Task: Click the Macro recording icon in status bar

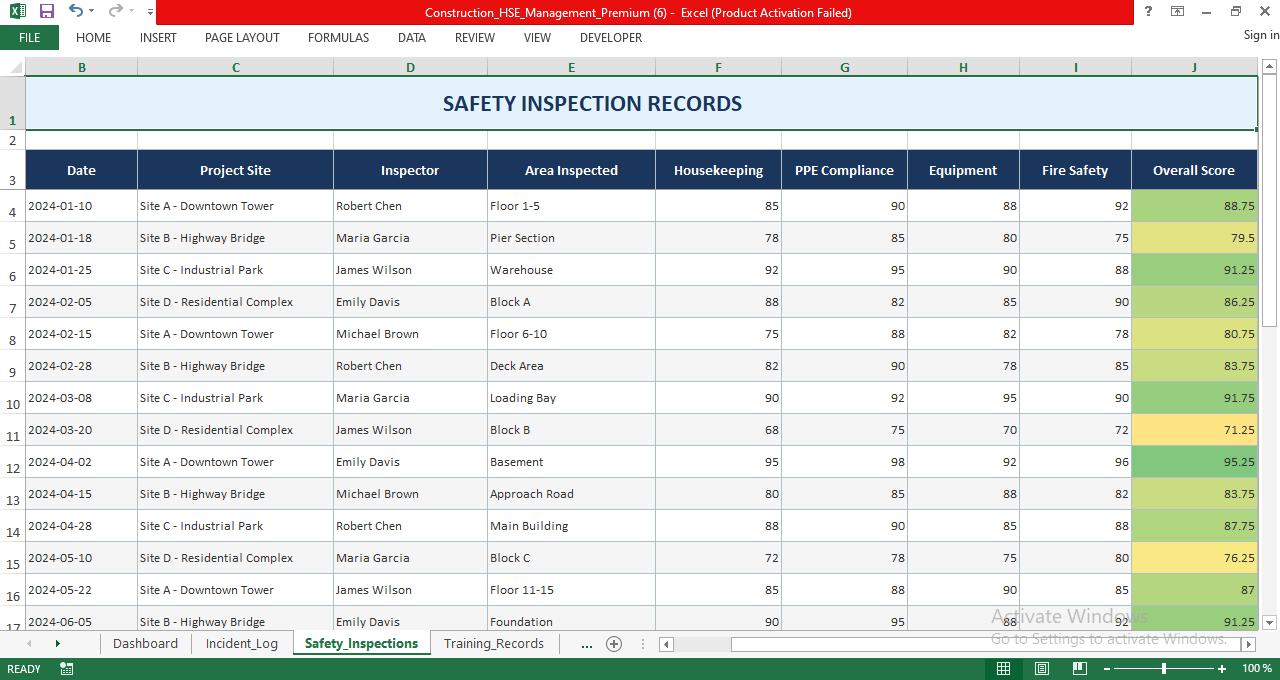Action: coord(66,668)
